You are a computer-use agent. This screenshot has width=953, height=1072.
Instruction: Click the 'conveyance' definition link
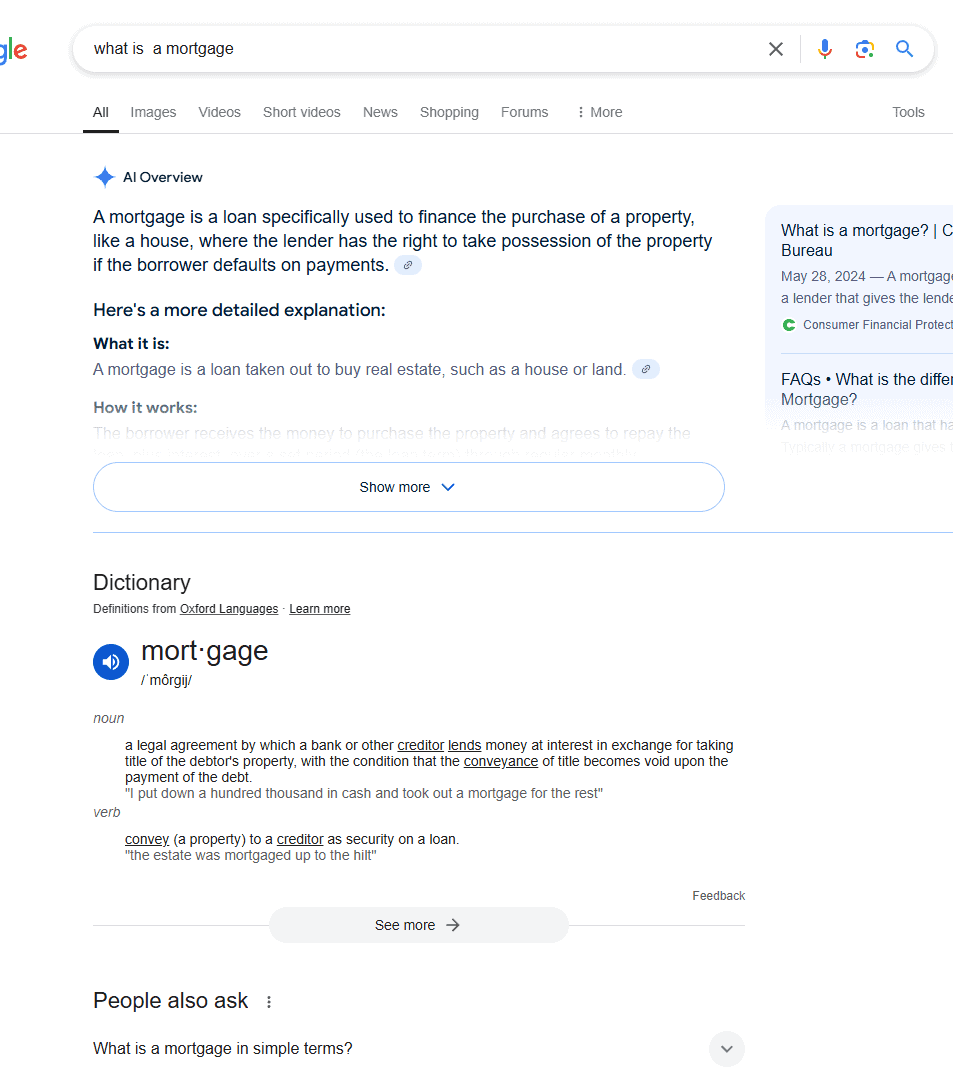pyautogui.click(x=500, y=761)
